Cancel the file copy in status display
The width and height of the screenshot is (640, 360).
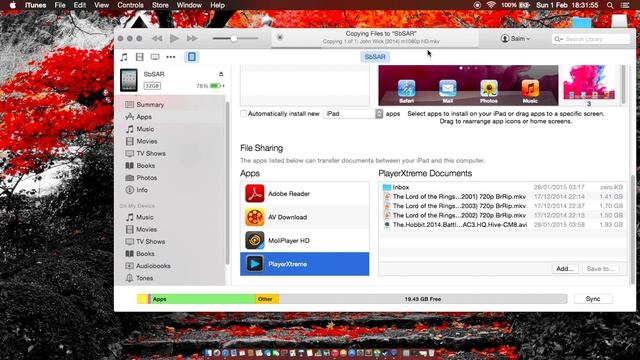coord(280,37)
